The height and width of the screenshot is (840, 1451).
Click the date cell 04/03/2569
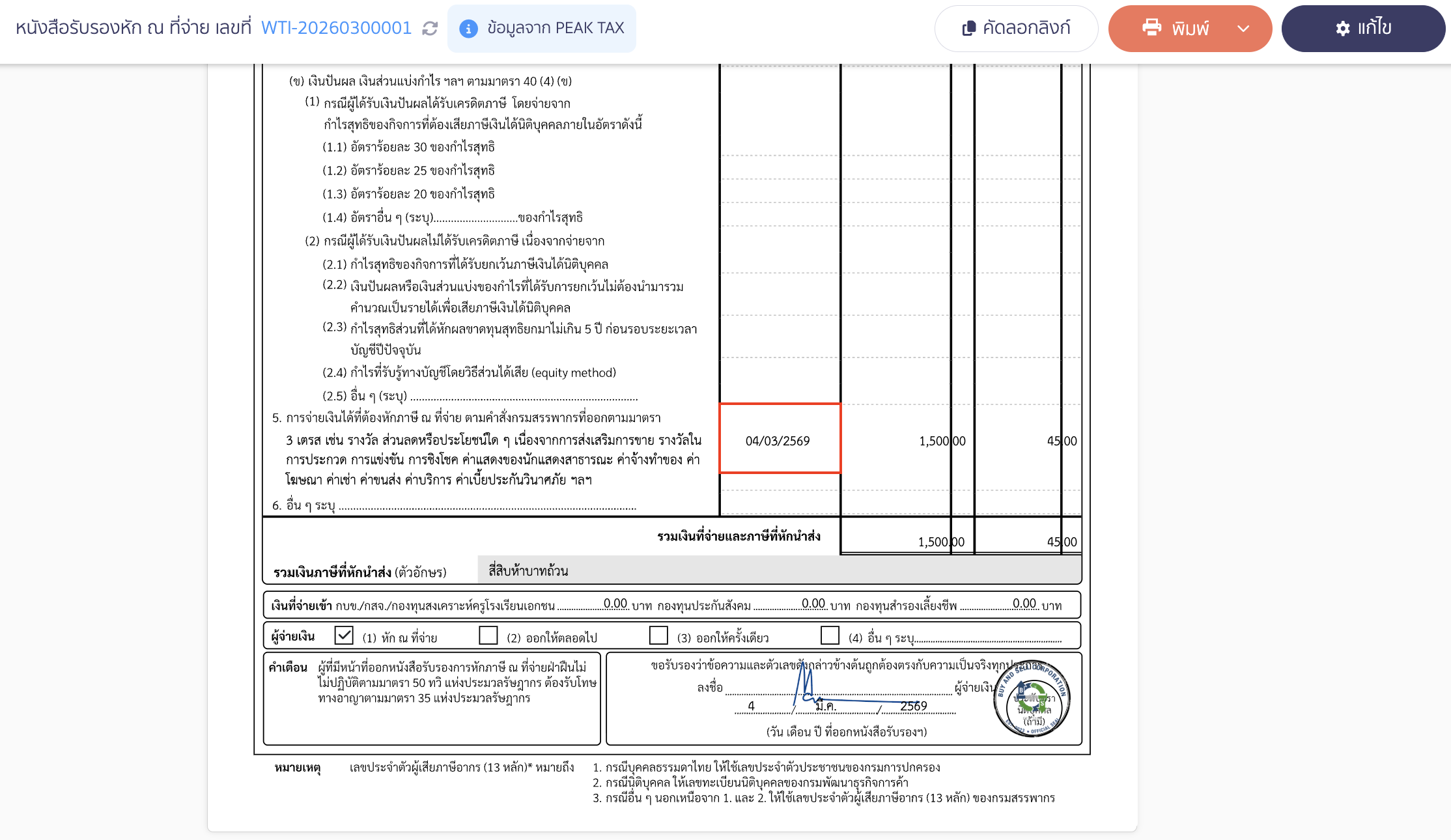[x=780, y=438]
